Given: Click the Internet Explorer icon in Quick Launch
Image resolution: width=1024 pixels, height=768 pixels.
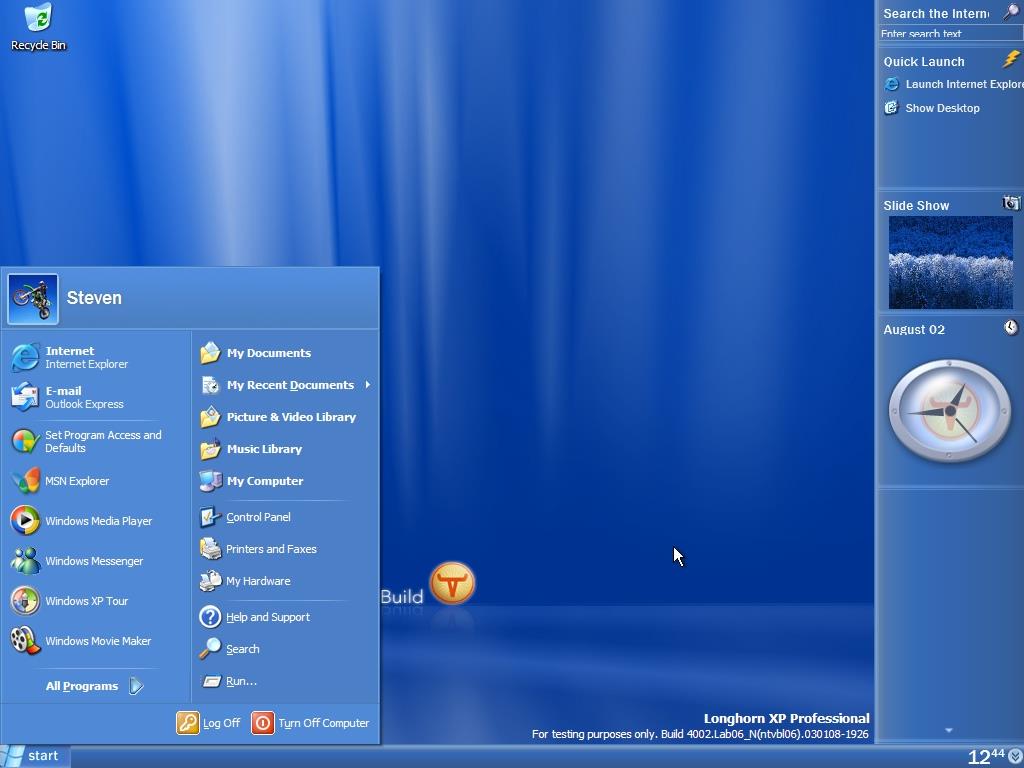Looking at the screenshot, I should 891,84.
